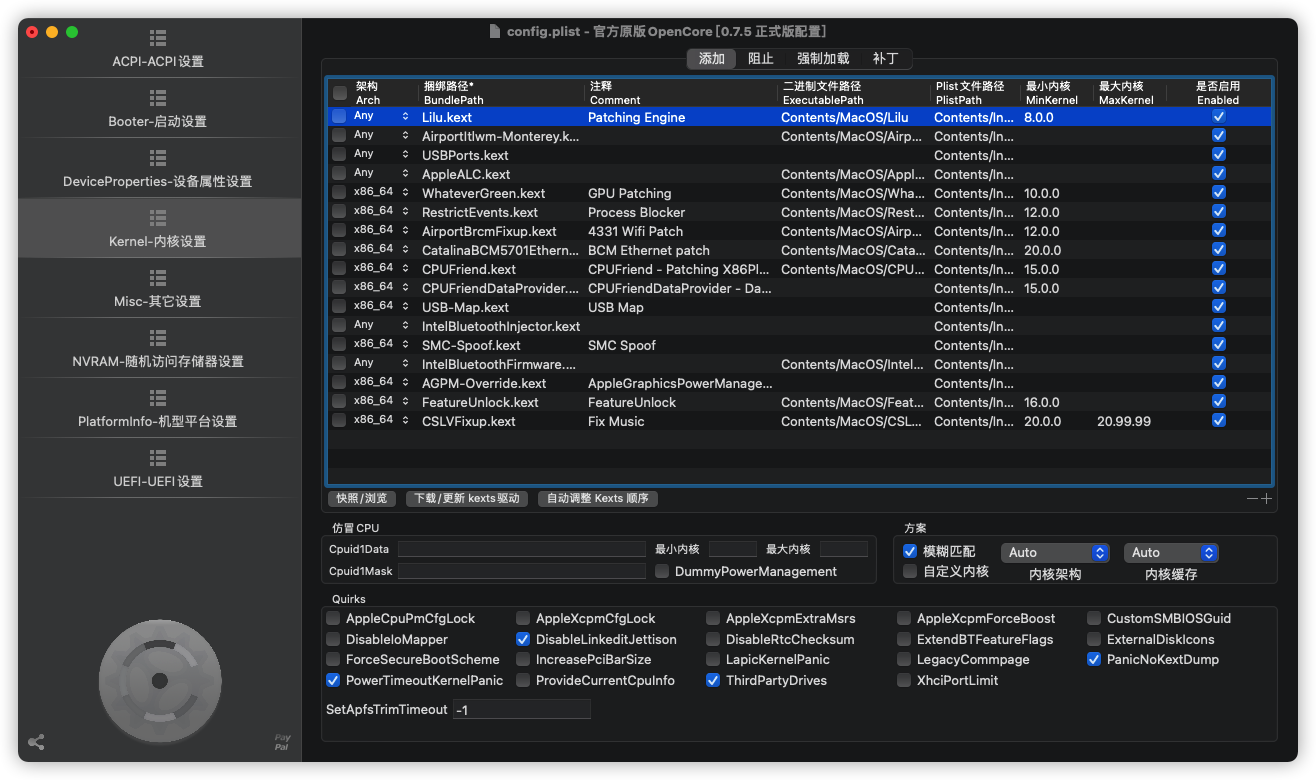Enable the LegacyCommpage quirk
1316x780 pixels.
(x=904, y=659)
